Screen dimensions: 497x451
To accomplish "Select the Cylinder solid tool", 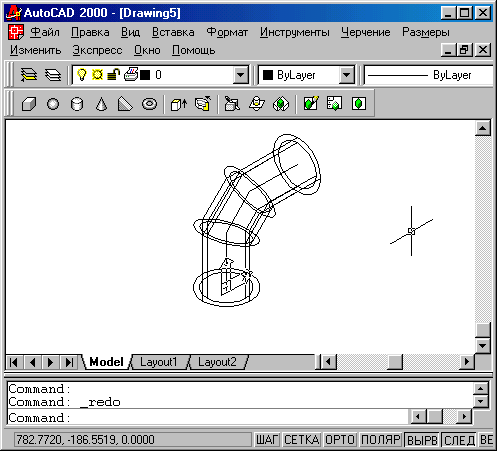I will 77,104.
